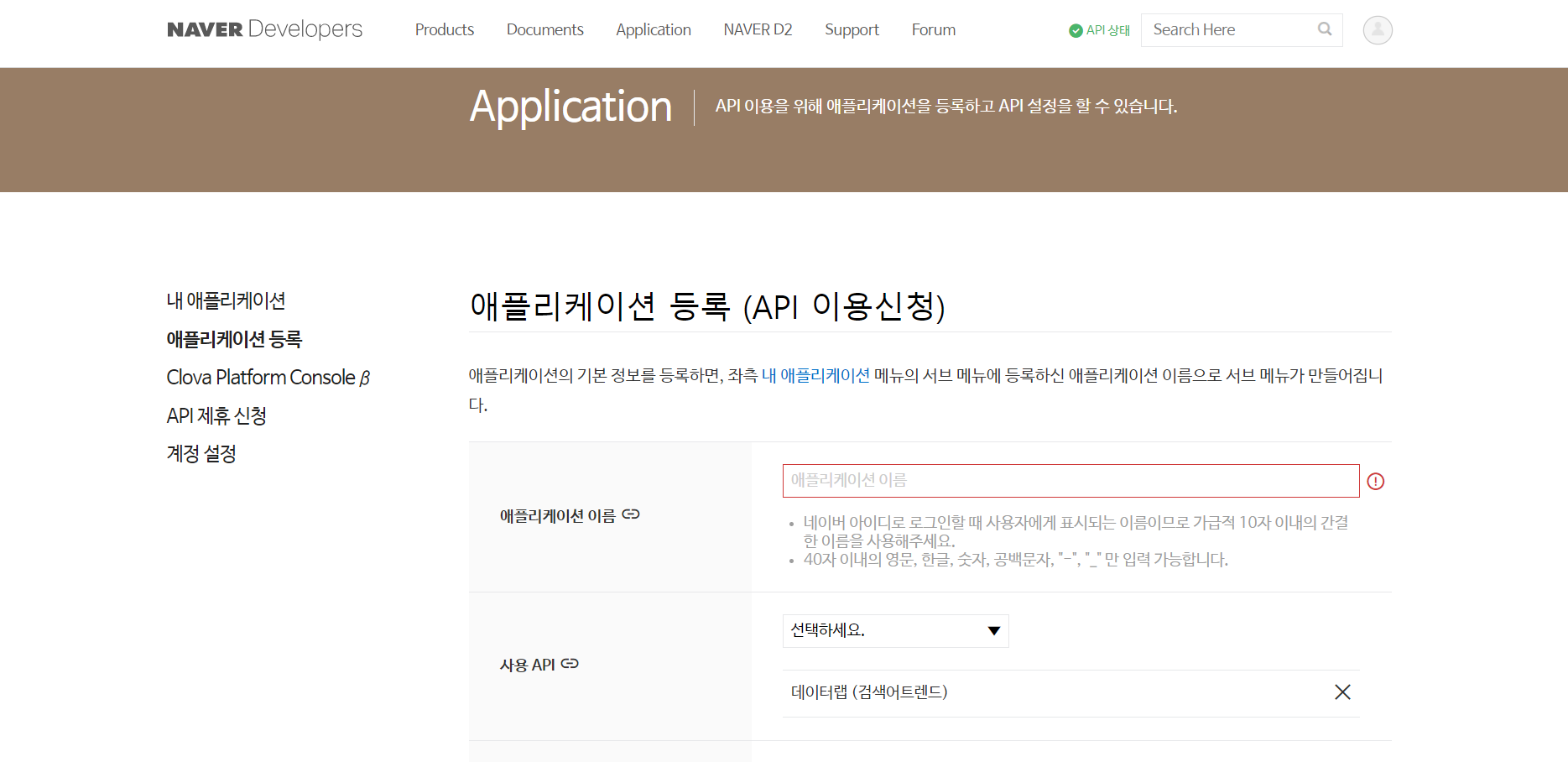Image resolution: width=1568 pixels, height=762 pixels.
Task: Open the NAVER Developers logo home link
Action: pos(264,29)
